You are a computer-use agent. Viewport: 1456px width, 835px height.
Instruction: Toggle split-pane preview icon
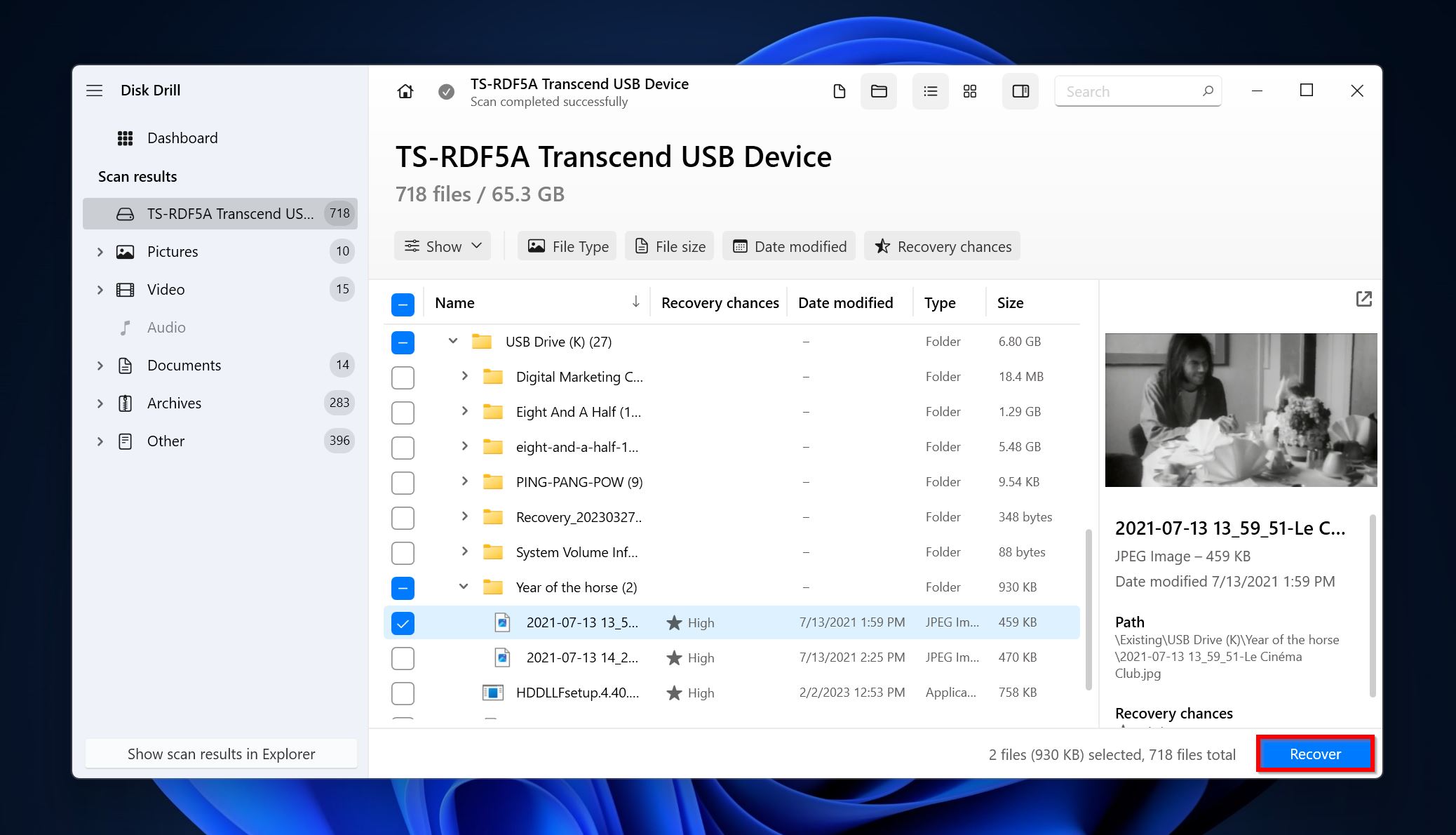click(x=1019, y=90)
